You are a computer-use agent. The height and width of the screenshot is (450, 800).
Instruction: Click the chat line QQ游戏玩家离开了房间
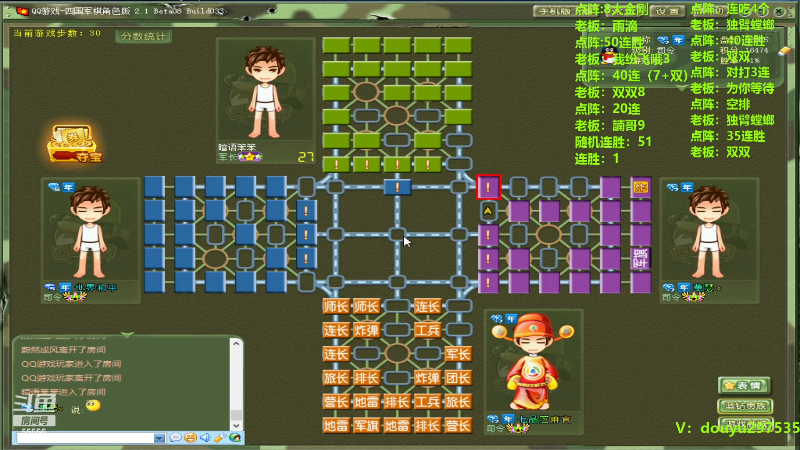click(71, 378)
